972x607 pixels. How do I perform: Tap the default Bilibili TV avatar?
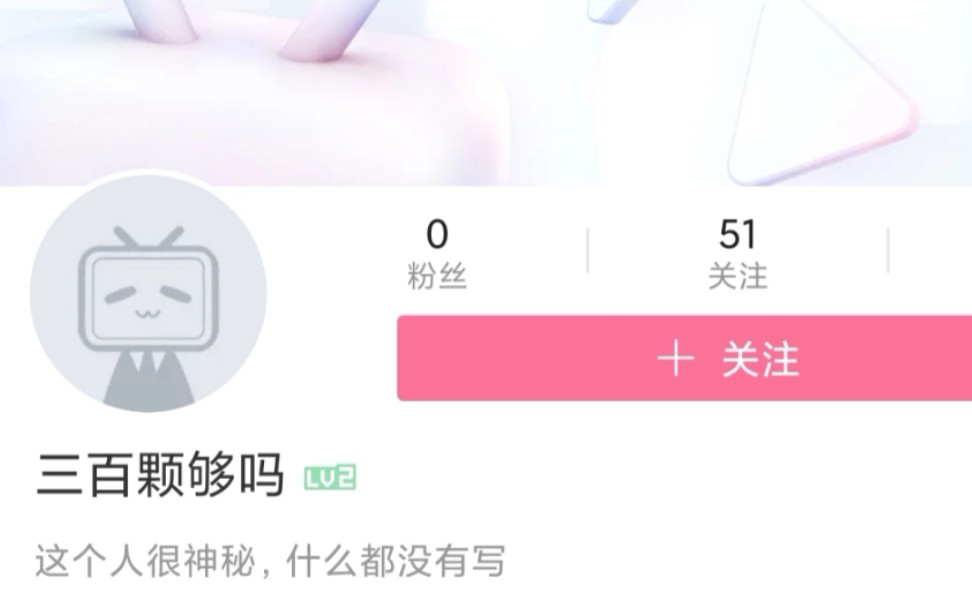click(148, 293)
